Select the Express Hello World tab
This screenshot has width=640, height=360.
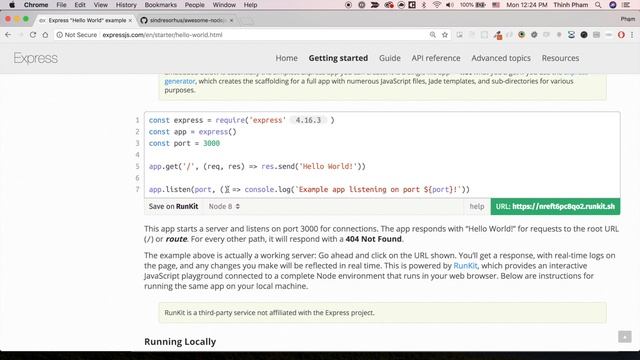click(x=86, y=20)
